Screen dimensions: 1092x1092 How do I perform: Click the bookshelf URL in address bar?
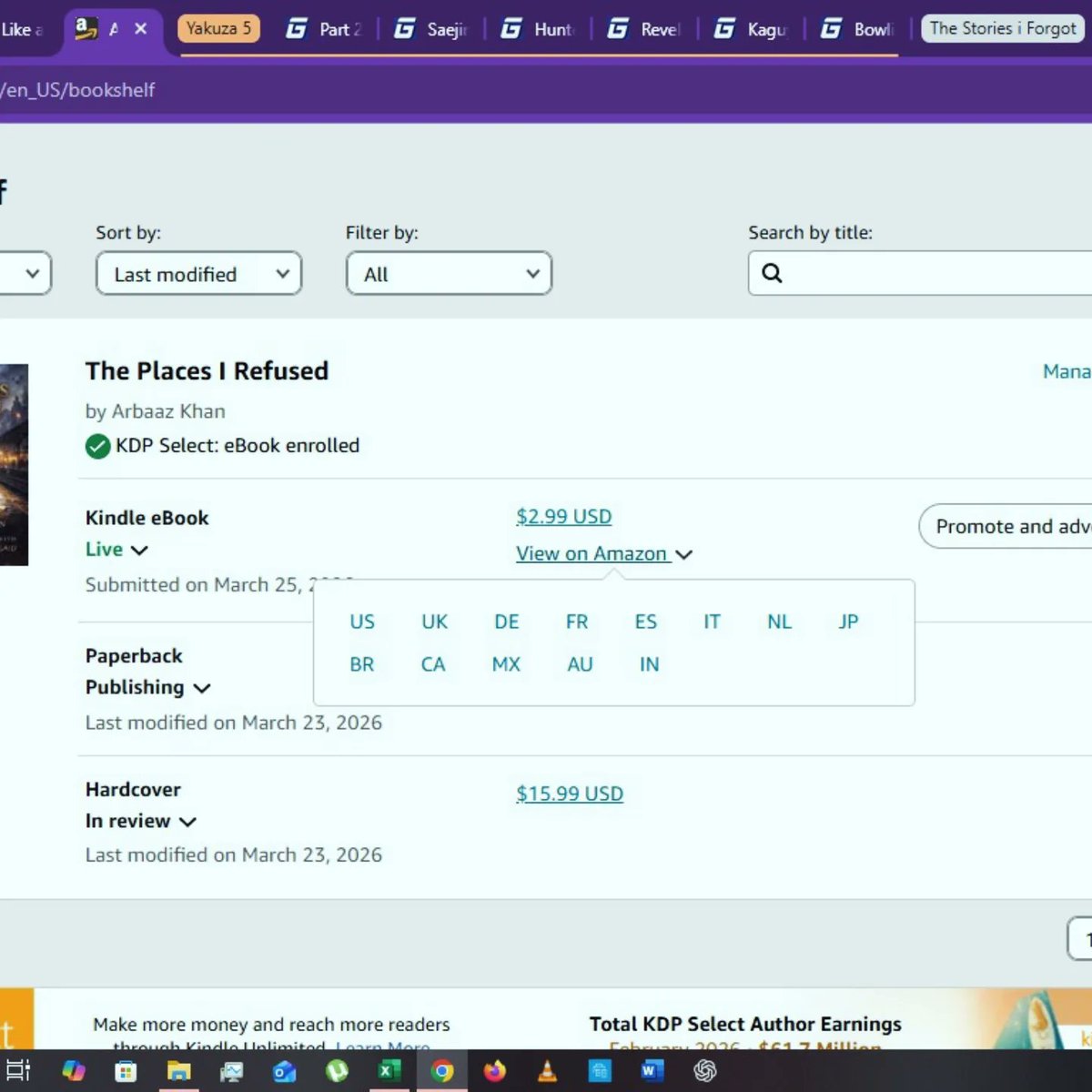pos(77,90)
